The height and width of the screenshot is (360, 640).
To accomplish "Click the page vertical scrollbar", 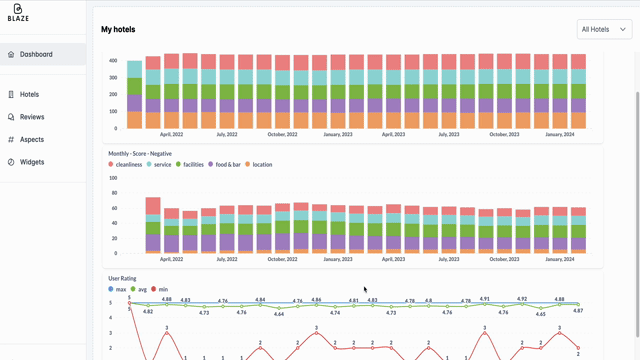I will (637, 213).
